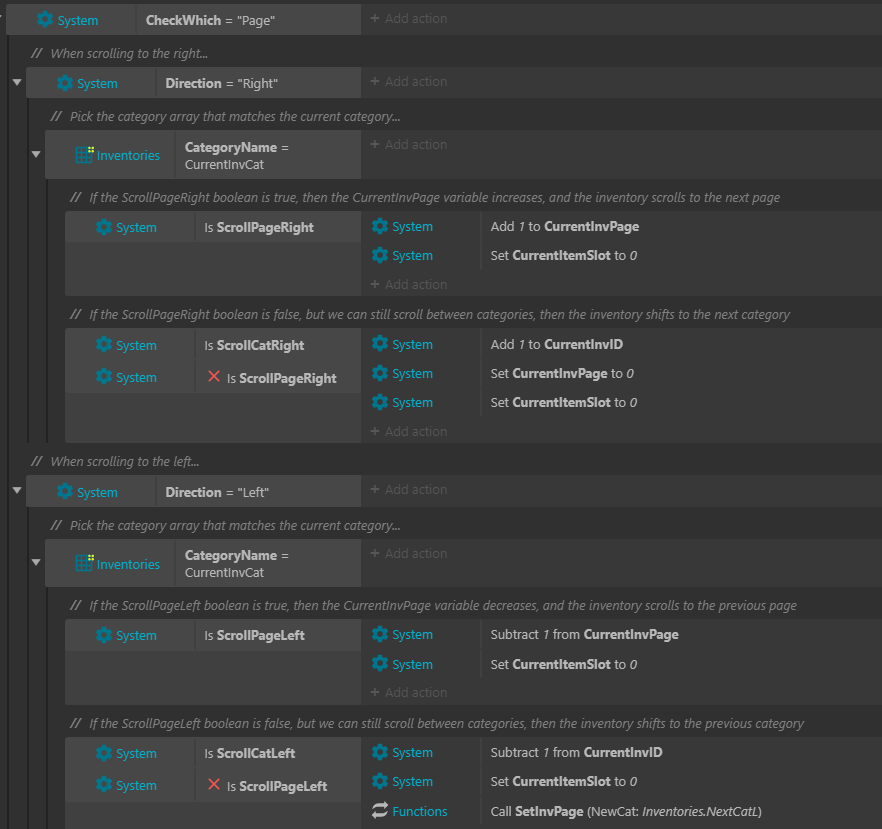Viewport: 882px width, 829px height.
Task: Click the gear icon beside CheckWhich condition
Action: click(x=45, y=20)
